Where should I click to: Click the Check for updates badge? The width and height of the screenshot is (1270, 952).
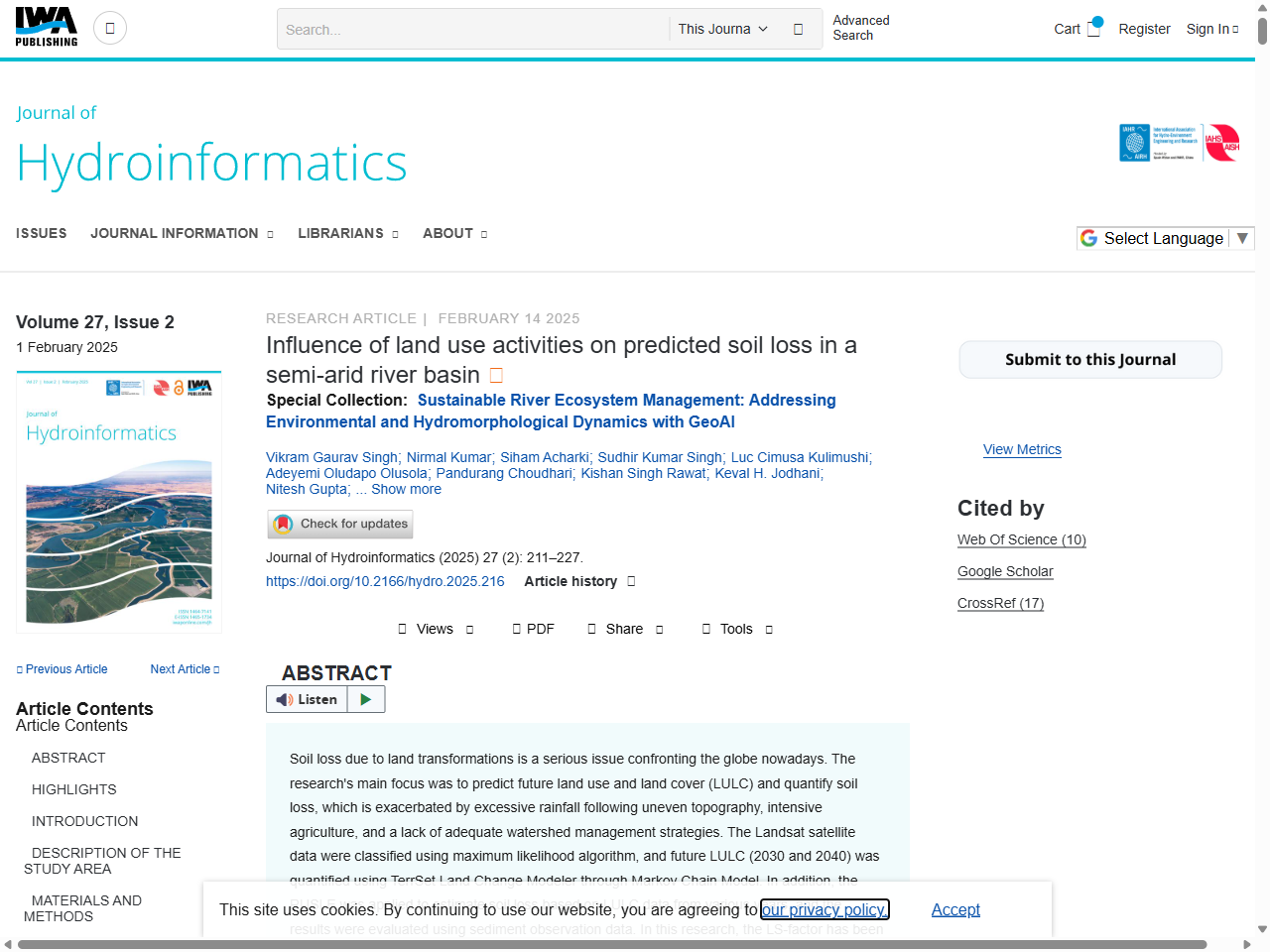click(x=339, y=524)
